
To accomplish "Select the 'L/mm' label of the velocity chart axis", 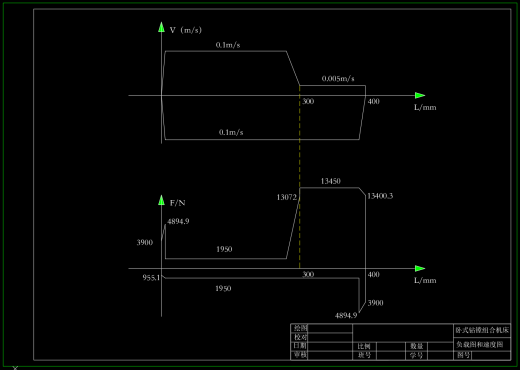I will (x=425, y=107).
